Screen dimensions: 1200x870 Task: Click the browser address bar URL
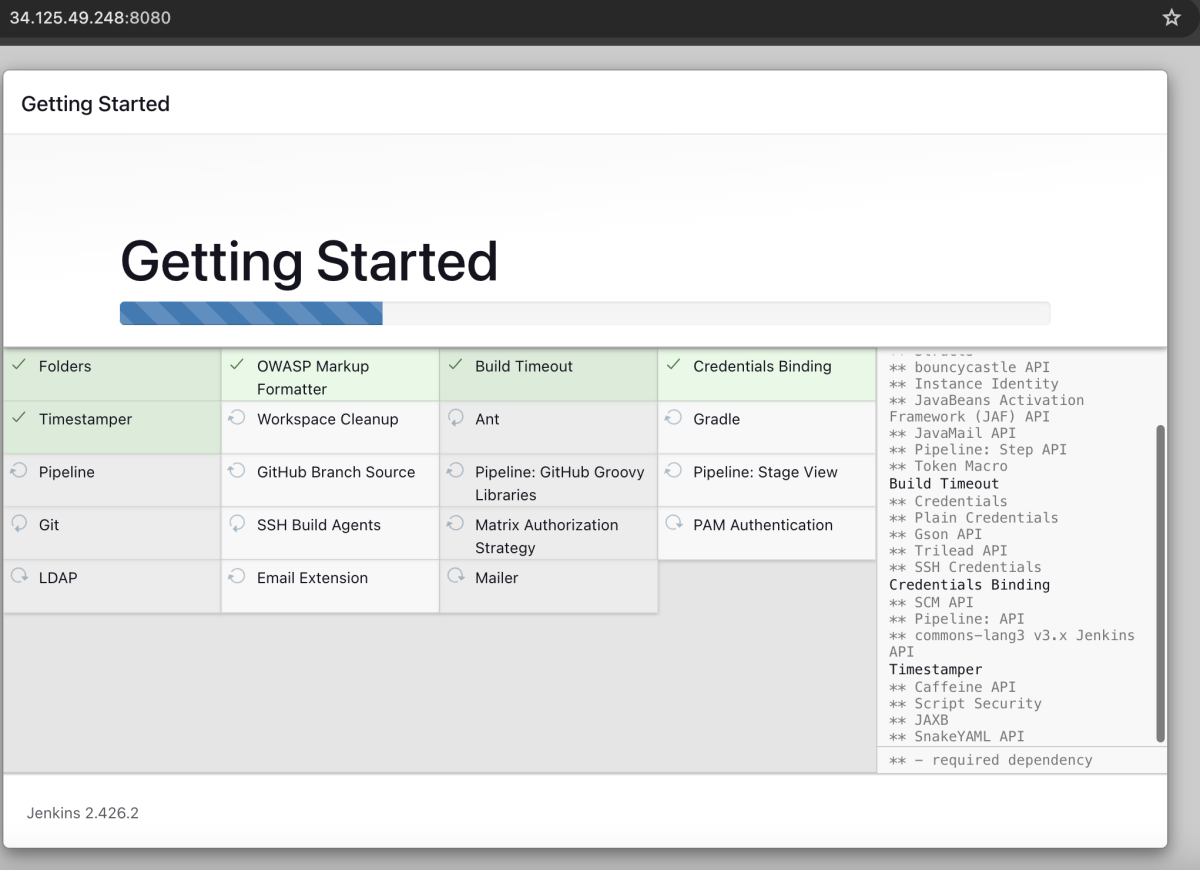click(x=90, y=18)
